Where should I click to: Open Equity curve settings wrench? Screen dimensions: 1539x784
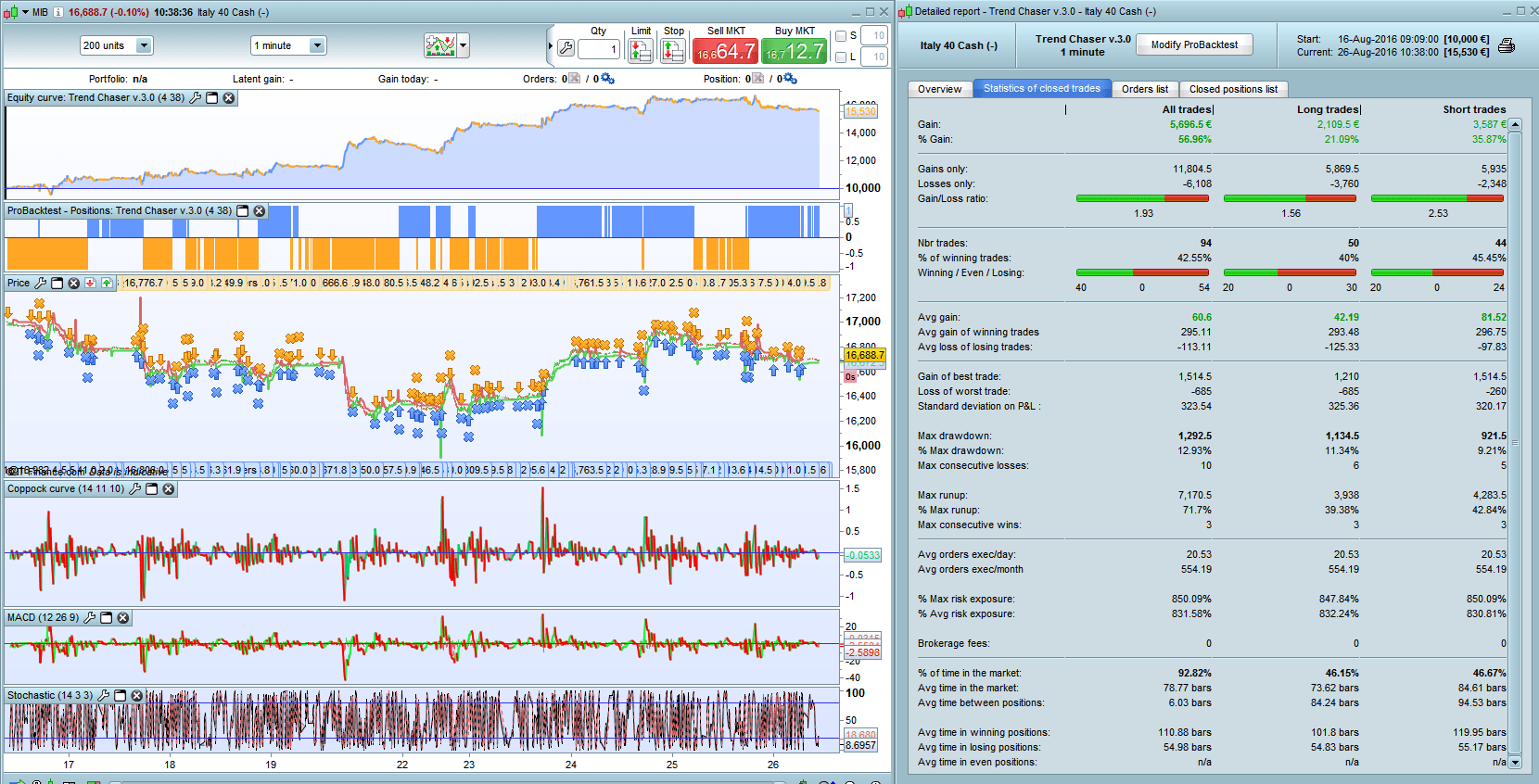pyautogui.click(x=196, y=98)
